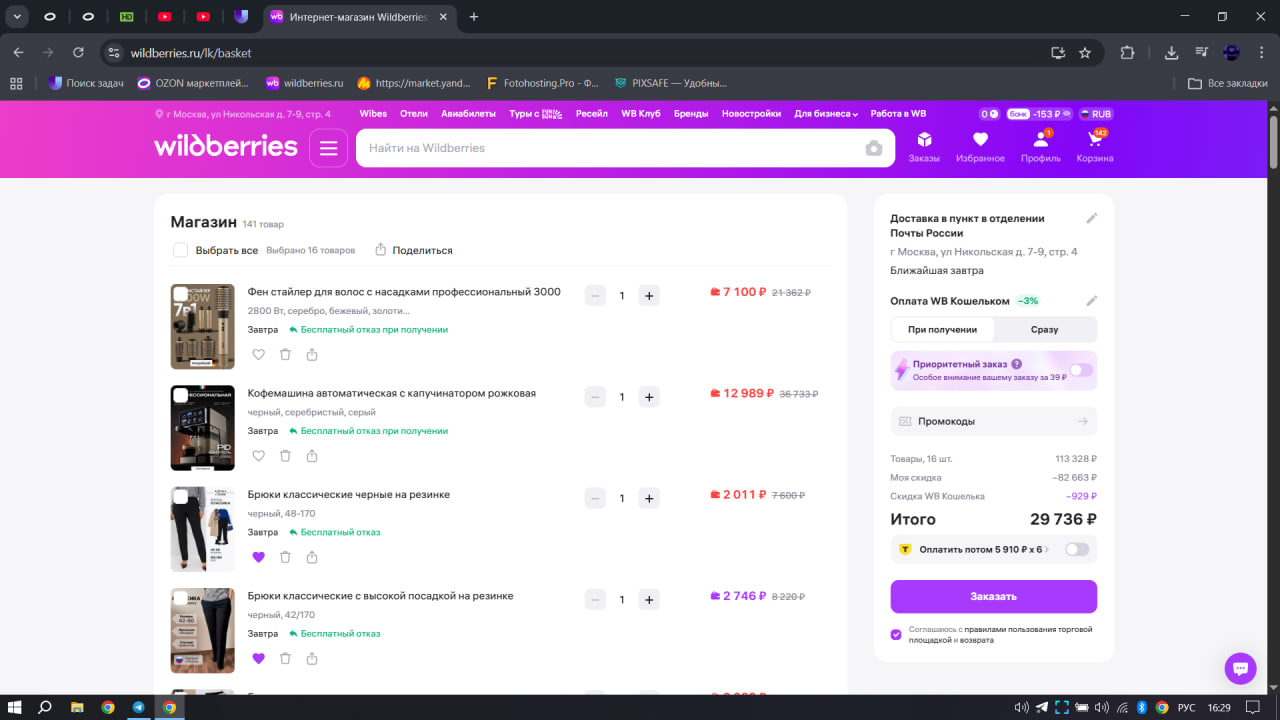Open the Windows Start menu
The width and height of the screenshot is (1280, 720).
[15, 707]
